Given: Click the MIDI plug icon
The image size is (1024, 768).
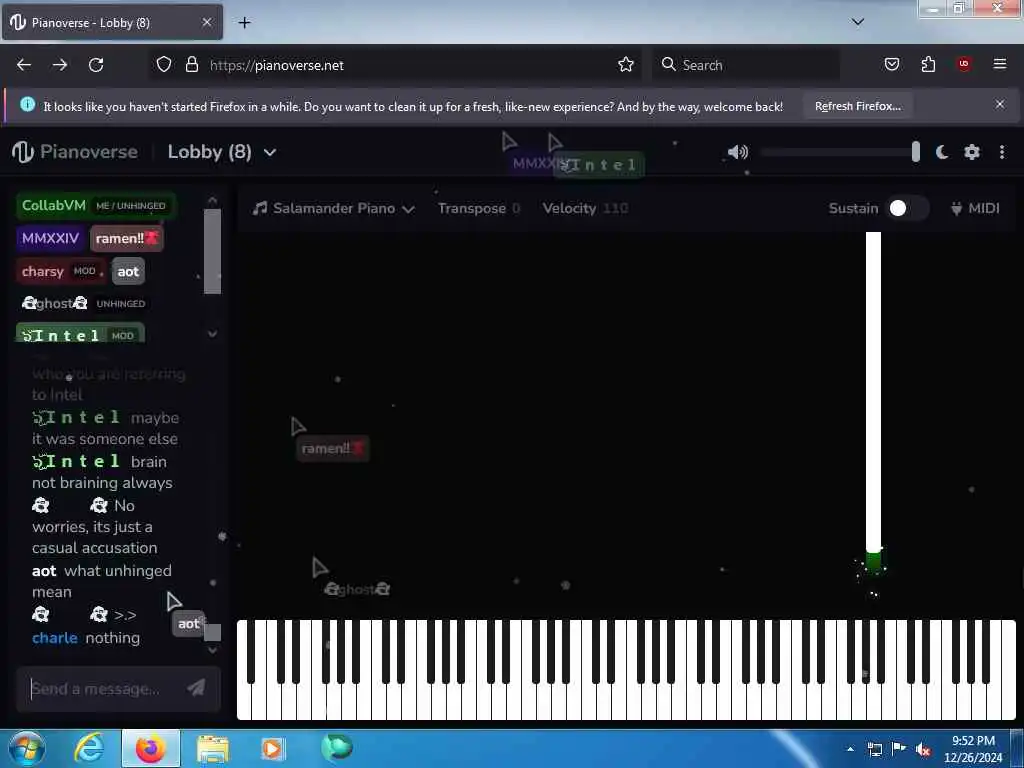Looking at the screenshot, I should coord(956,208).
